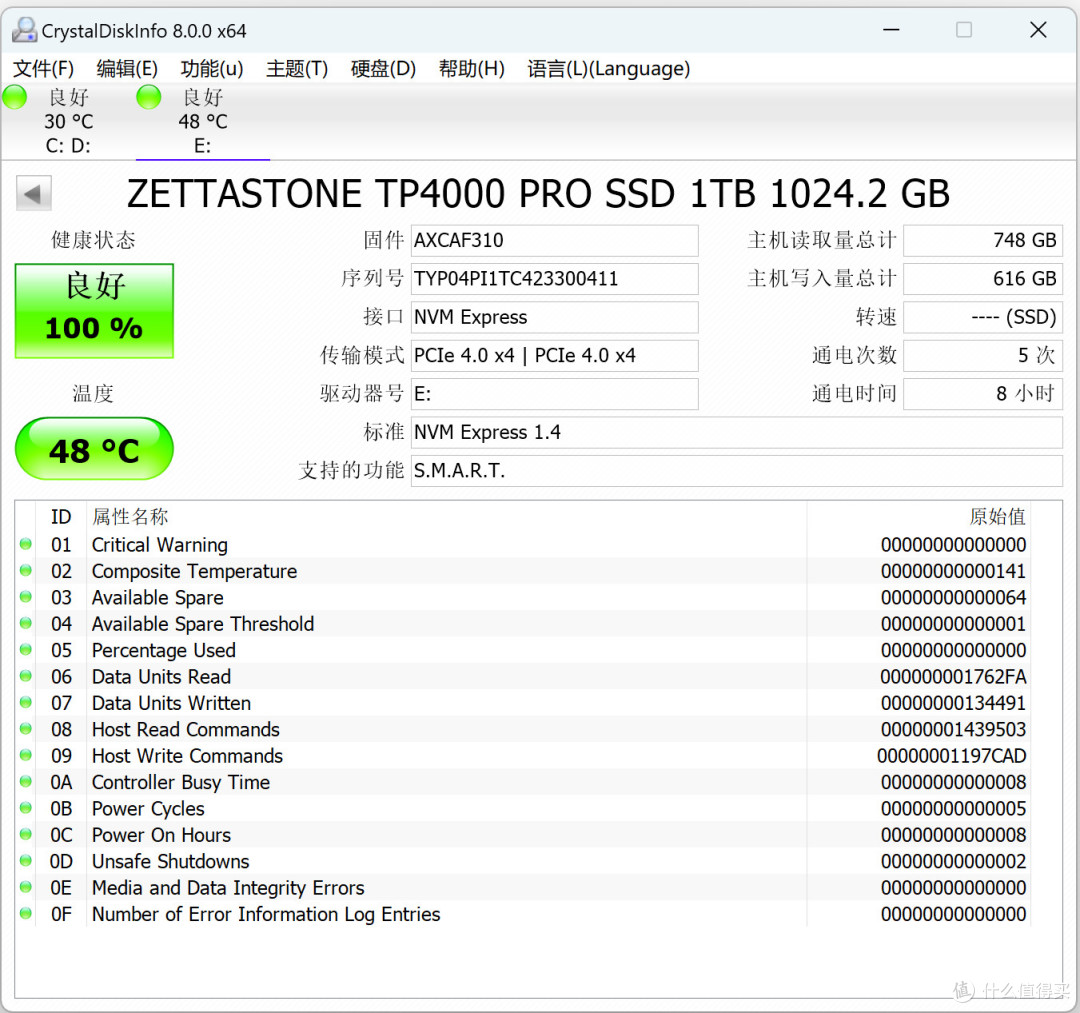Open the 硬盘(D) menu
Screen dimensions: 1080x1013
pos(383,69)
